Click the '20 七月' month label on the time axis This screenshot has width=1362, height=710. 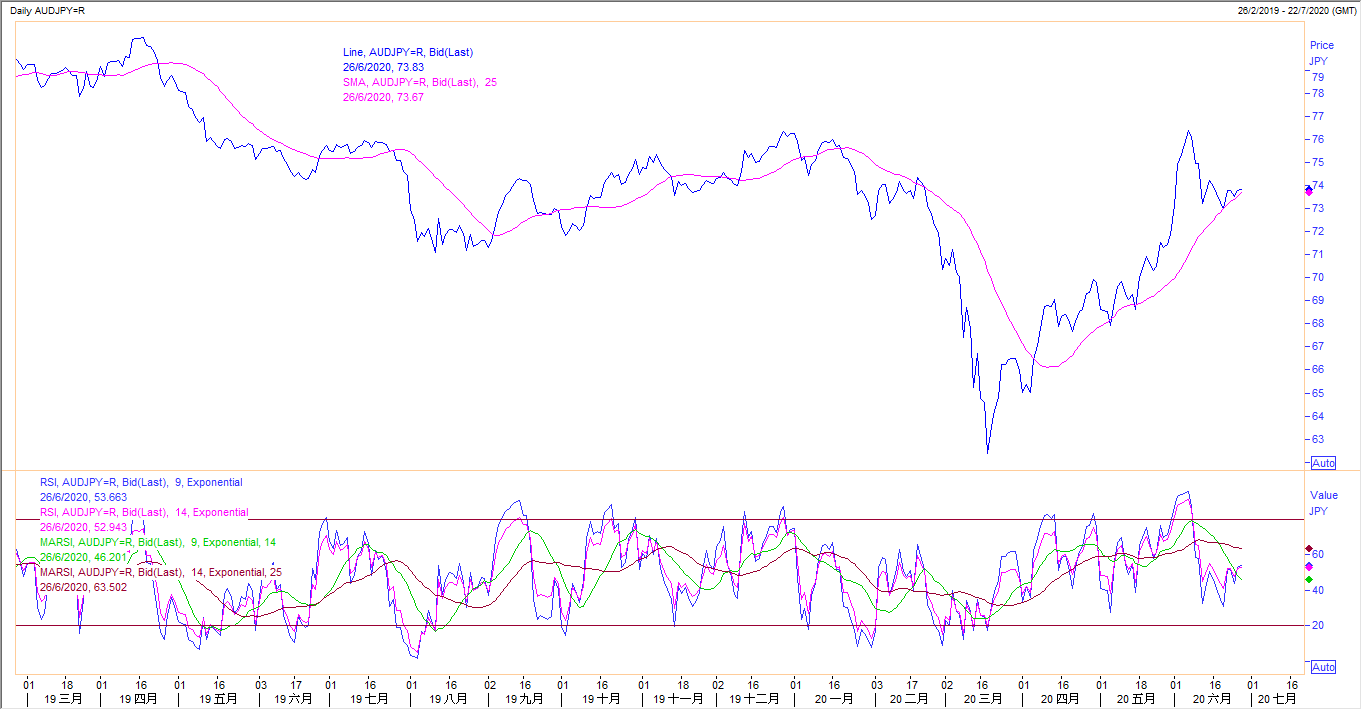[x=1278, y=699]
